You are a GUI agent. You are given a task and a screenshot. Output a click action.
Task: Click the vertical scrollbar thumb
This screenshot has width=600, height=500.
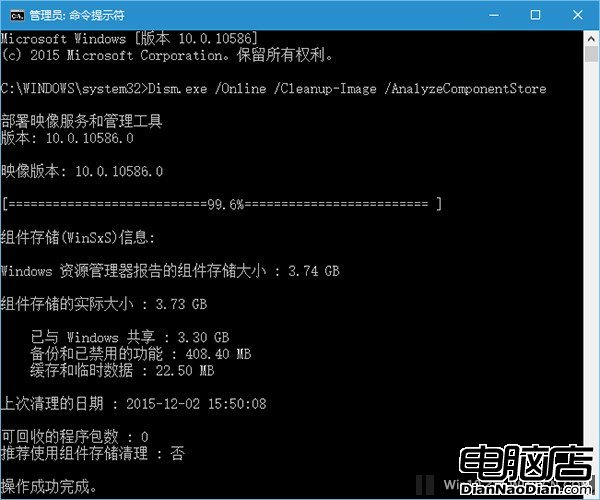tap(591, 54)
